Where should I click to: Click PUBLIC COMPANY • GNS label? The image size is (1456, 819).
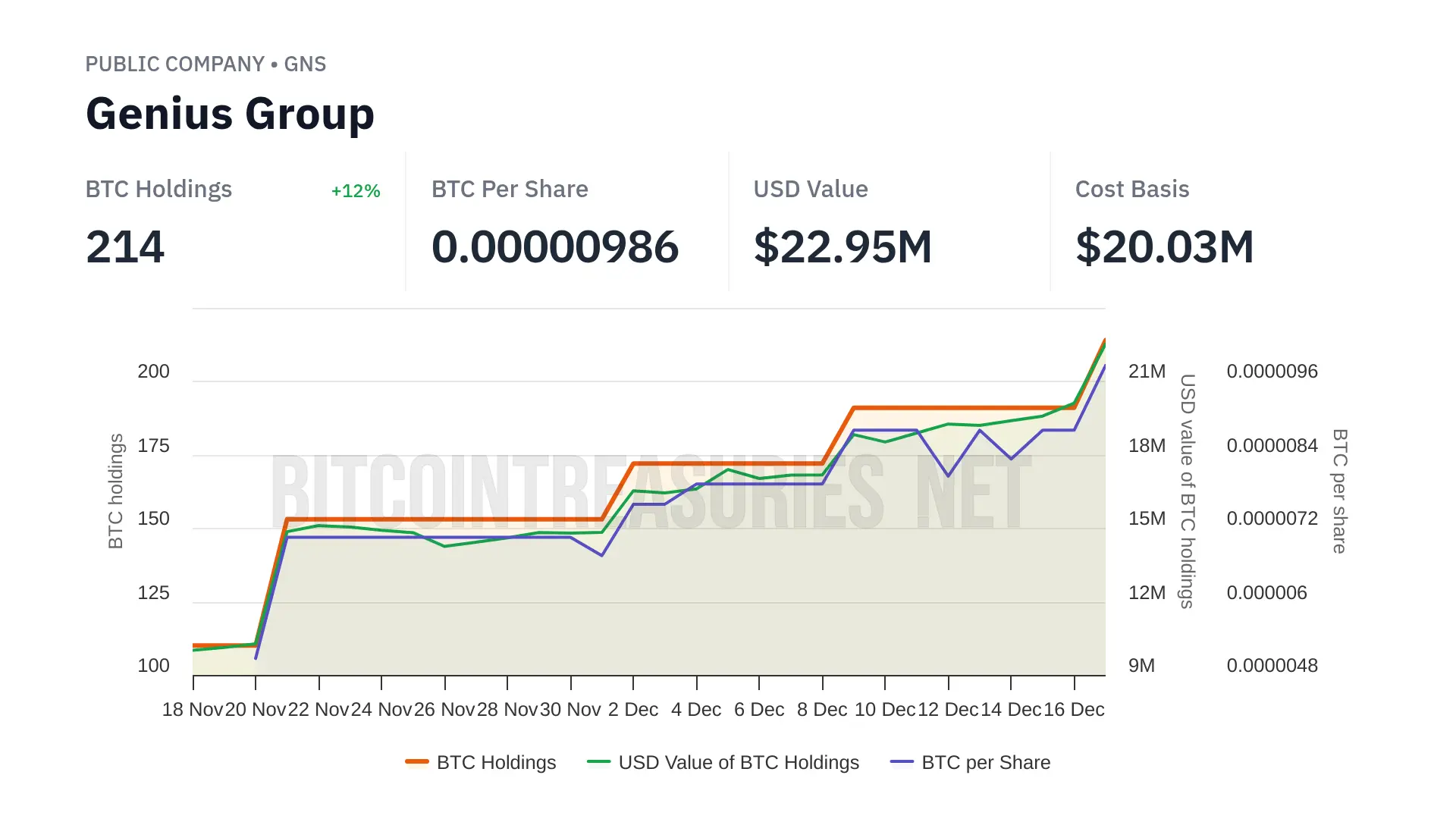coord(206,64)
